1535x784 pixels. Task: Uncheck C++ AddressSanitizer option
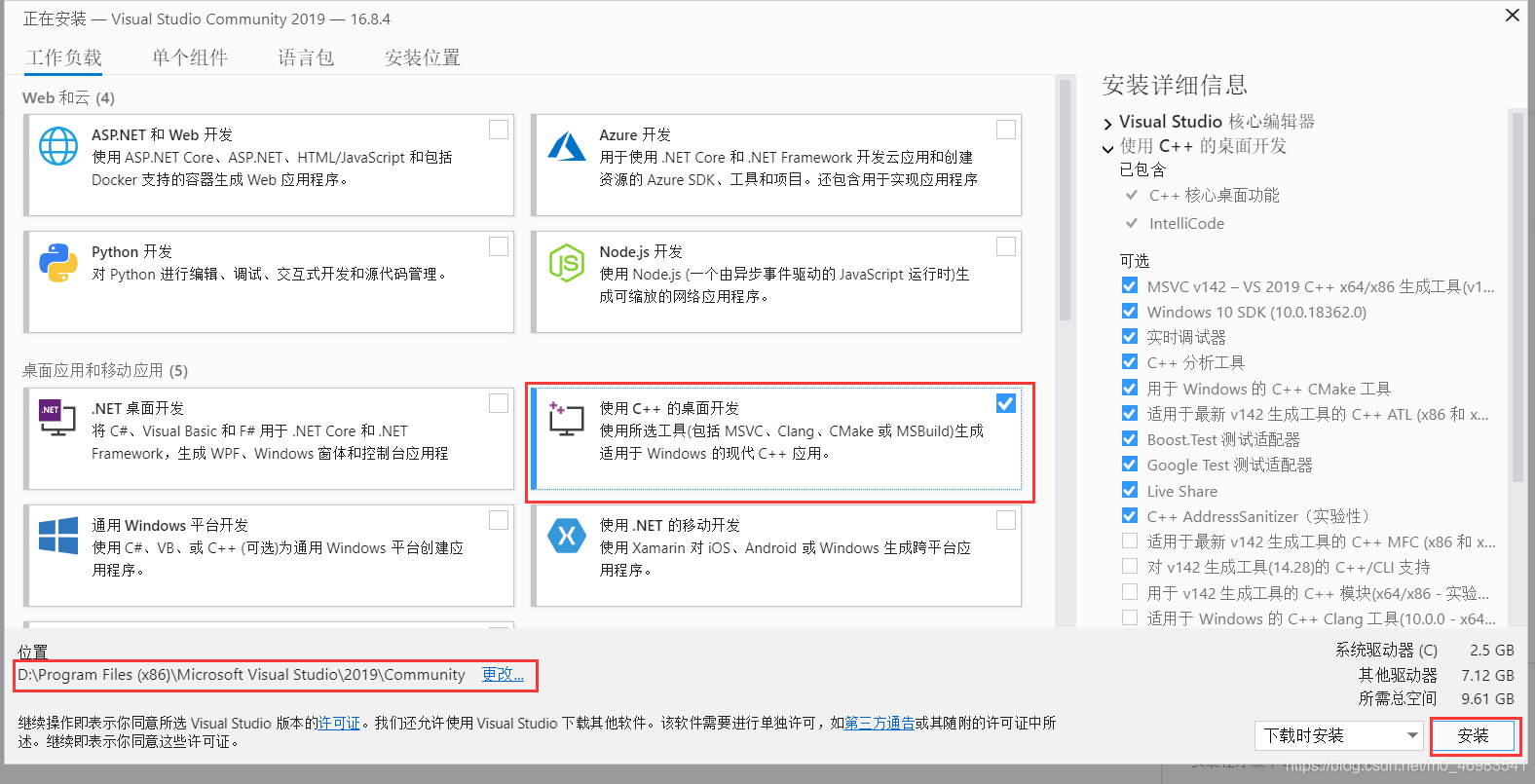(x=1130, y=515)
